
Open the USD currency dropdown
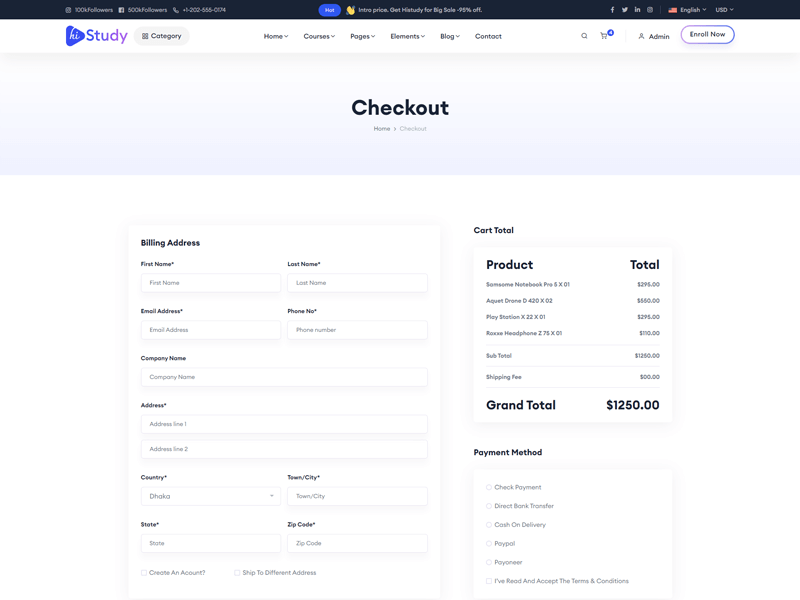click(x=724, y=10)
